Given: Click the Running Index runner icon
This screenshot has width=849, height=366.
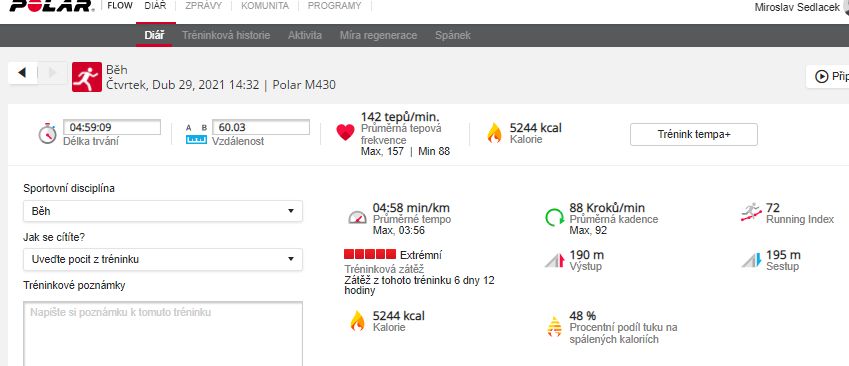Looking at the screenshot, I should click(751, 213).
